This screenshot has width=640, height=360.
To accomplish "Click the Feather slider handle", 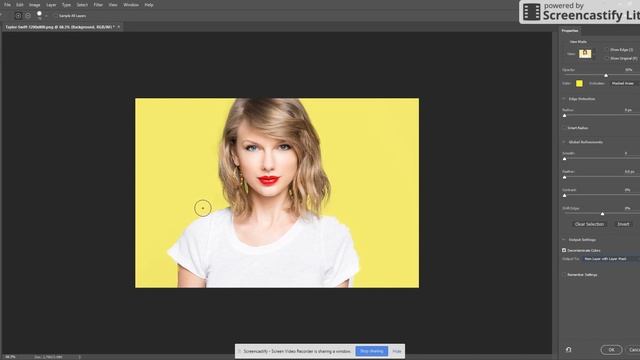I will pyautogui.click(x=564, y=177).
